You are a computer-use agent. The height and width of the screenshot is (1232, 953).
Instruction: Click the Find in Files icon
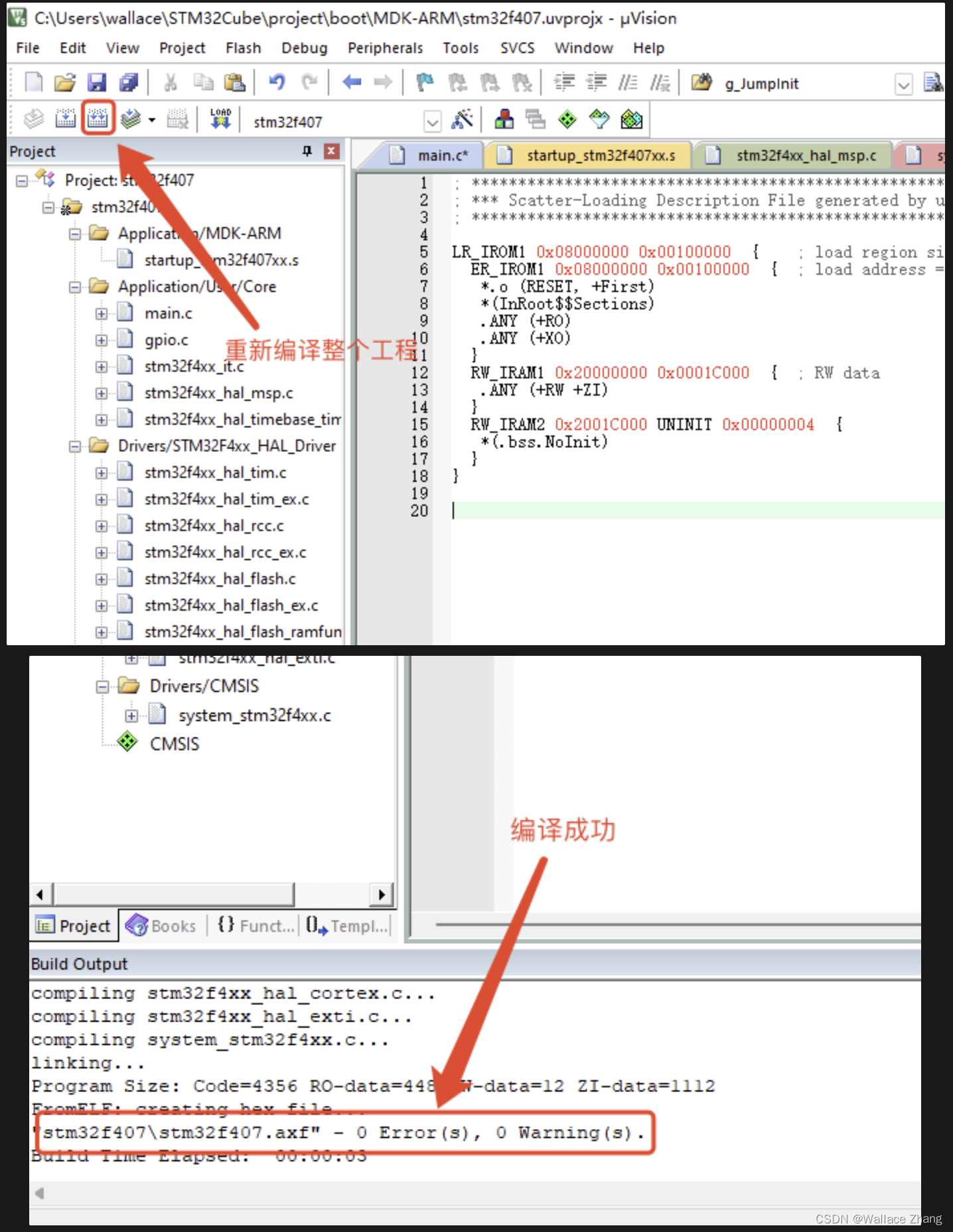(x=701, y=82)
